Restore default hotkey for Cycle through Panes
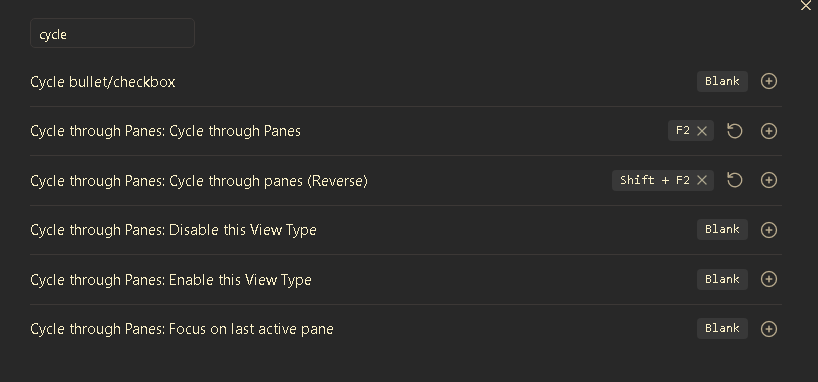Screen dimensions: 818x382 (735, 131)
